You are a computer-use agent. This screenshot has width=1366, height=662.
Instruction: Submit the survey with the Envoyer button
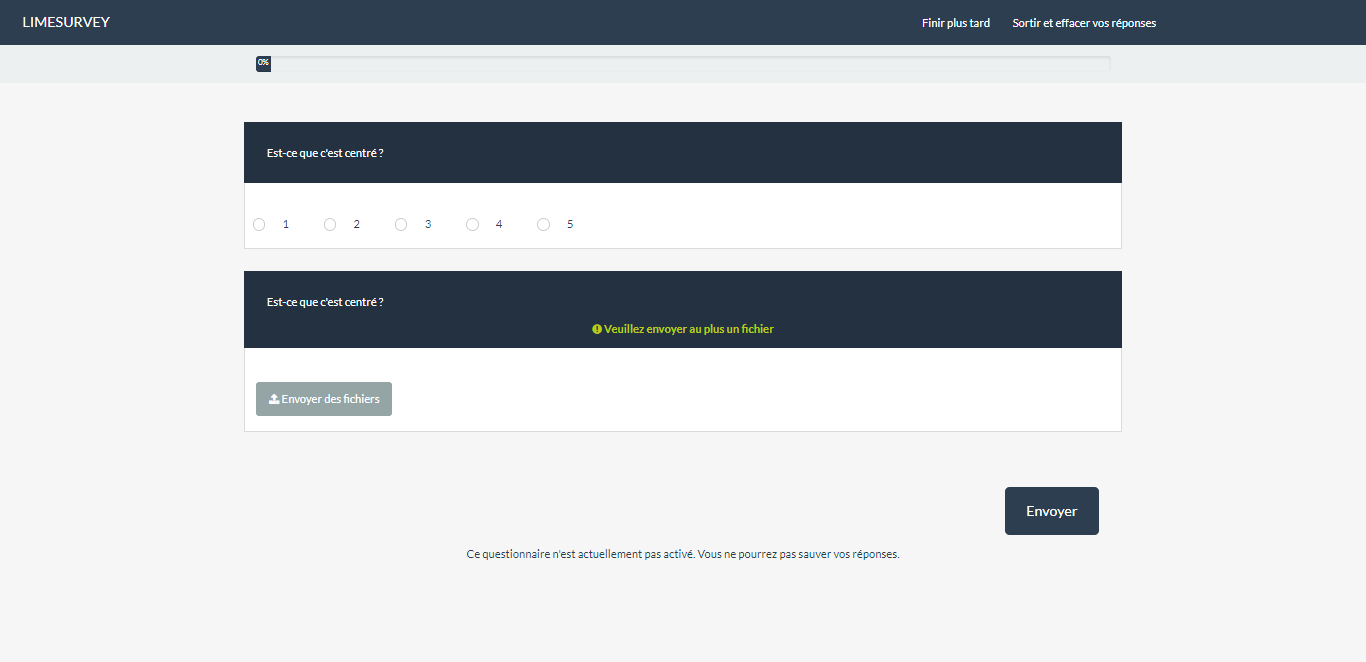(x=1051, y=511)
